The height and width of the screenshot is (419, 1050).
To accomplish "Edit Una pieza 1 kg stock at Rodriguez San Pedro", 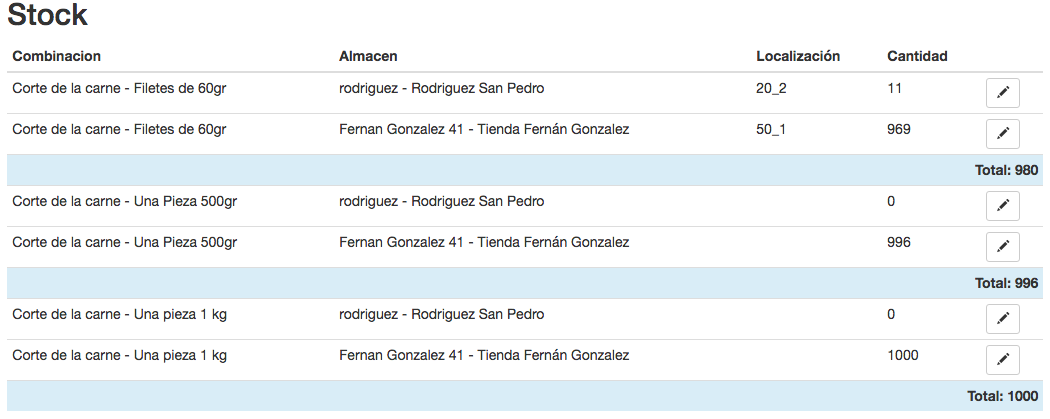I will [x=1003, y=319].
